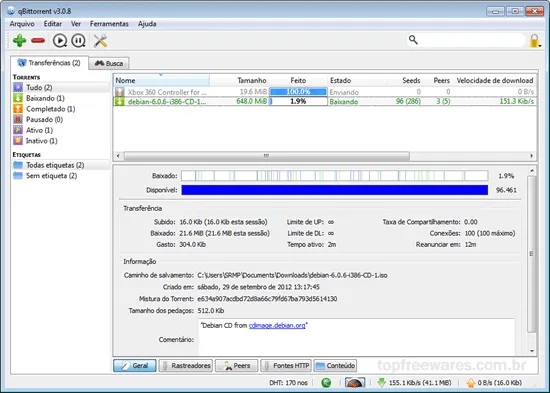
Task: Click the 1.9% progress bar of debian torrent
Action: tap(298, 101)
